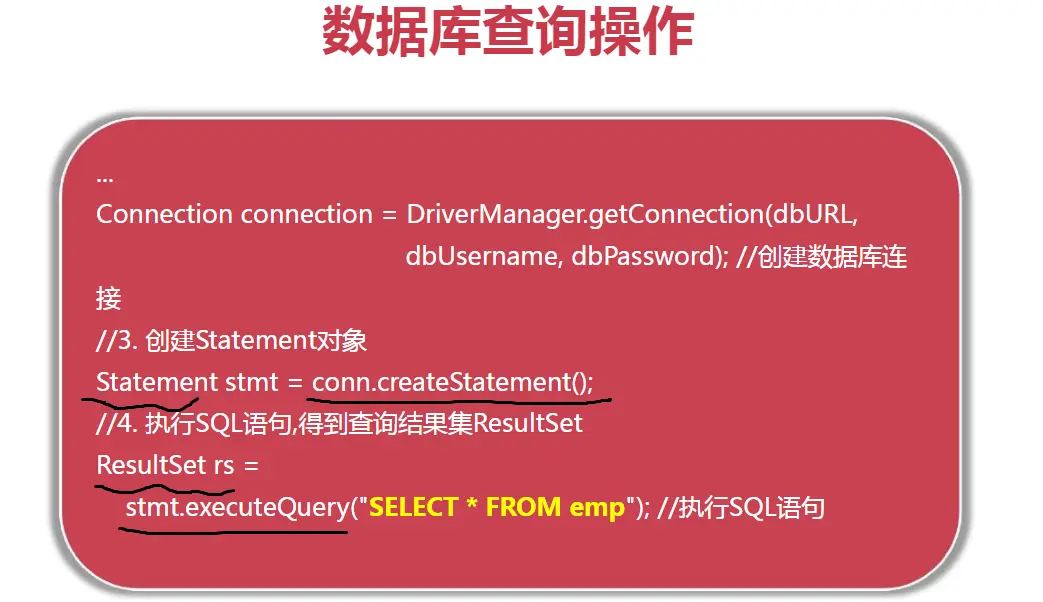Click hand-drawn underline beneath createStatement
This screenshot has height=602, width=1043.
pyautogui.click(x=458, y=401)
